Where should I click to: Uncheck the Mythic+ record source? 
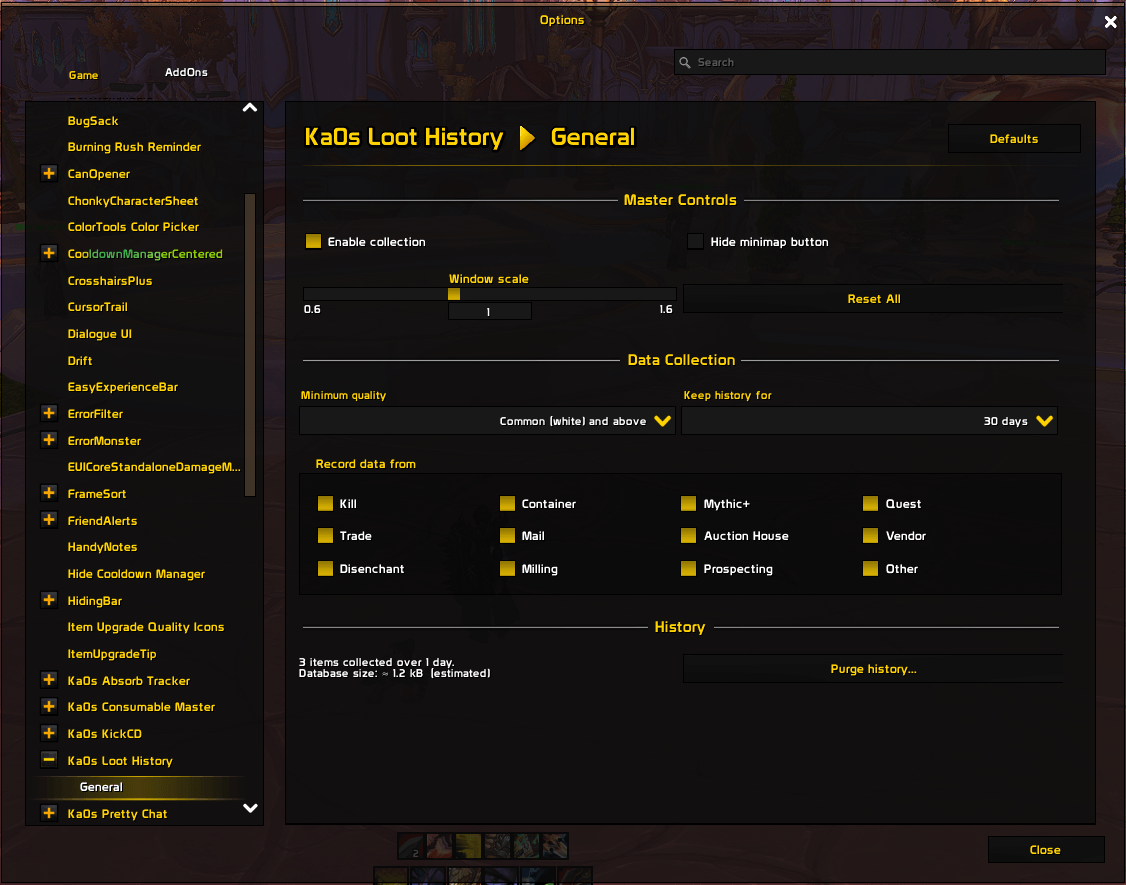(689, 504)
